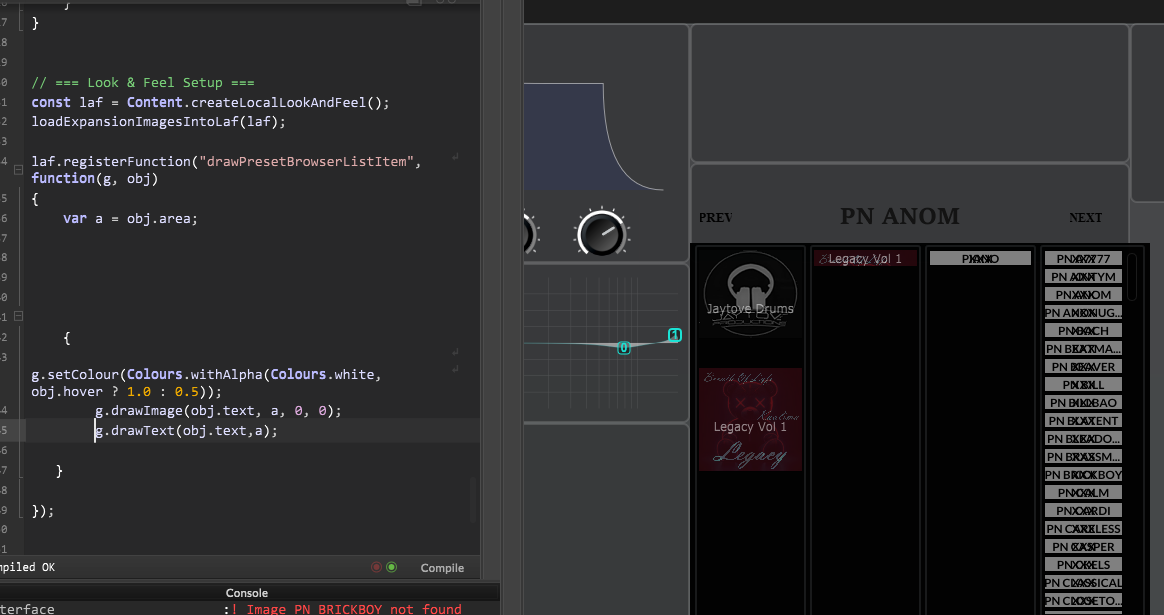Image resolution: width=1164 pixels, height=615 pixels.
Task: Click the white-ringed rotary knob
Action: tap(600, 234)
